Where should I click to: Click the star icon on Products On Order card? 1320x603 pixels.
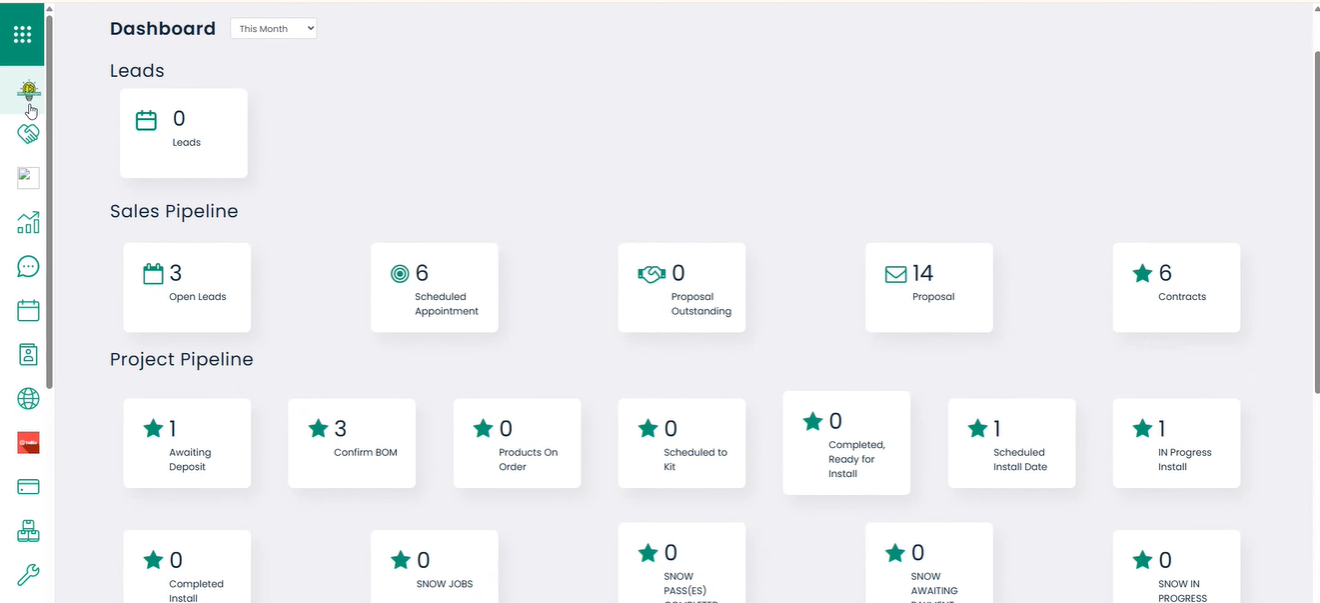(x=483, y=428)
